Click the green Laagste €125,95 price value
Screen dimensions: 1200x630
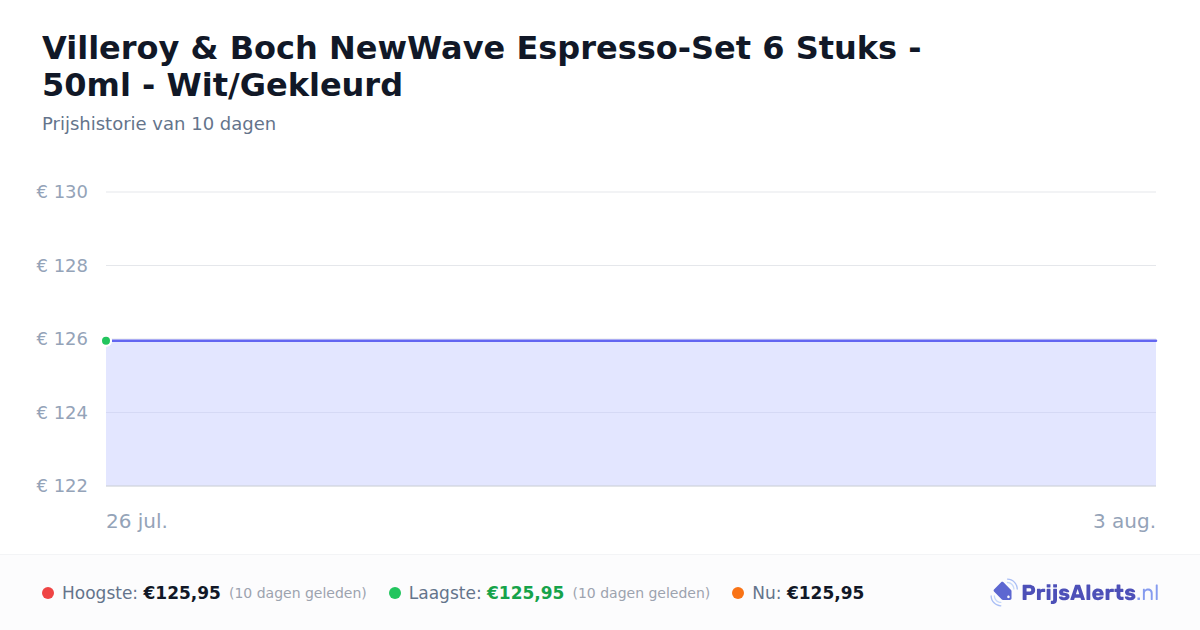[525, 593]
